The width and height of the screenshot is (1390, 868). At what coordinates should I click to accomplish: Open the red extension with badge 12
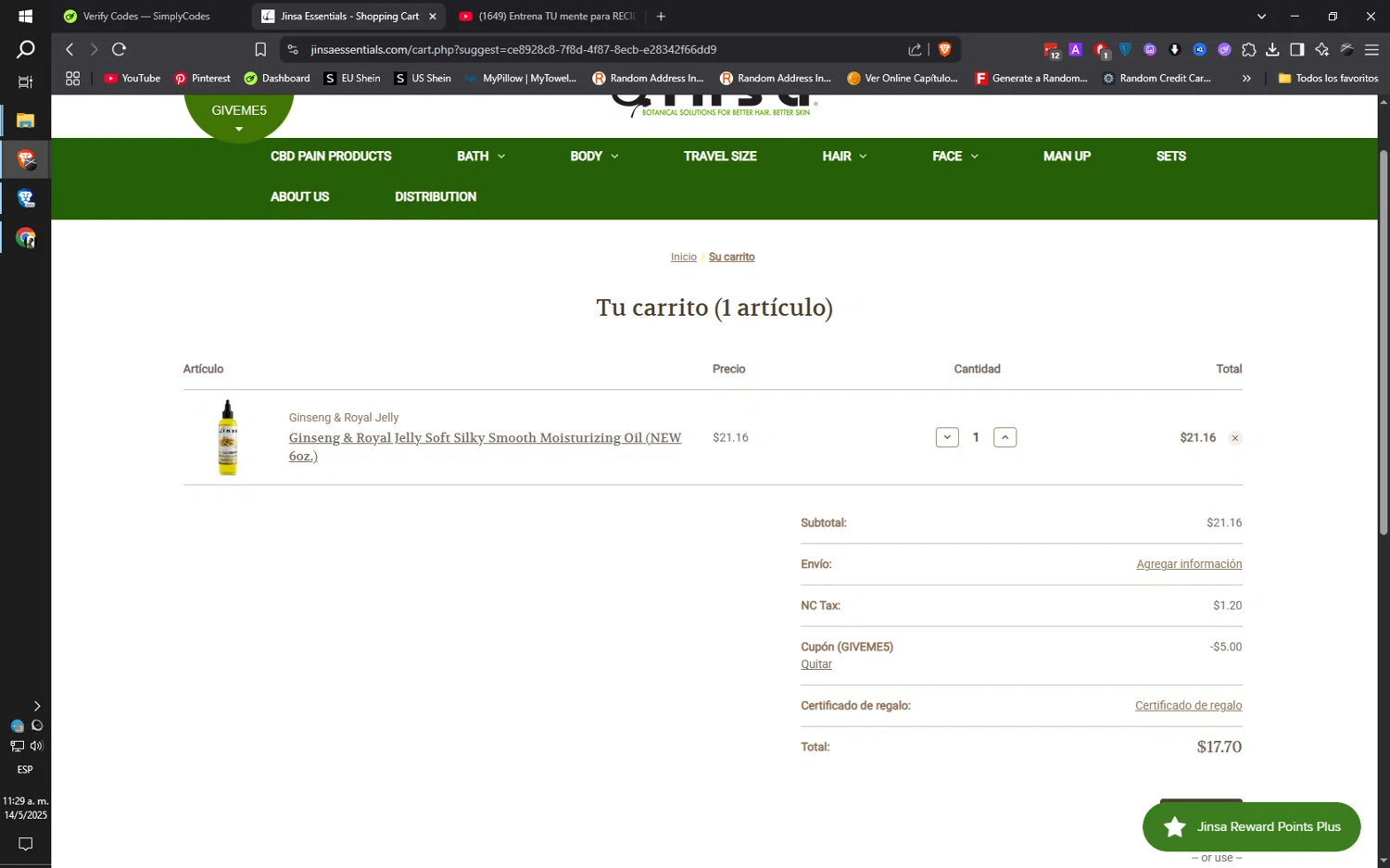click(1051, 50)
